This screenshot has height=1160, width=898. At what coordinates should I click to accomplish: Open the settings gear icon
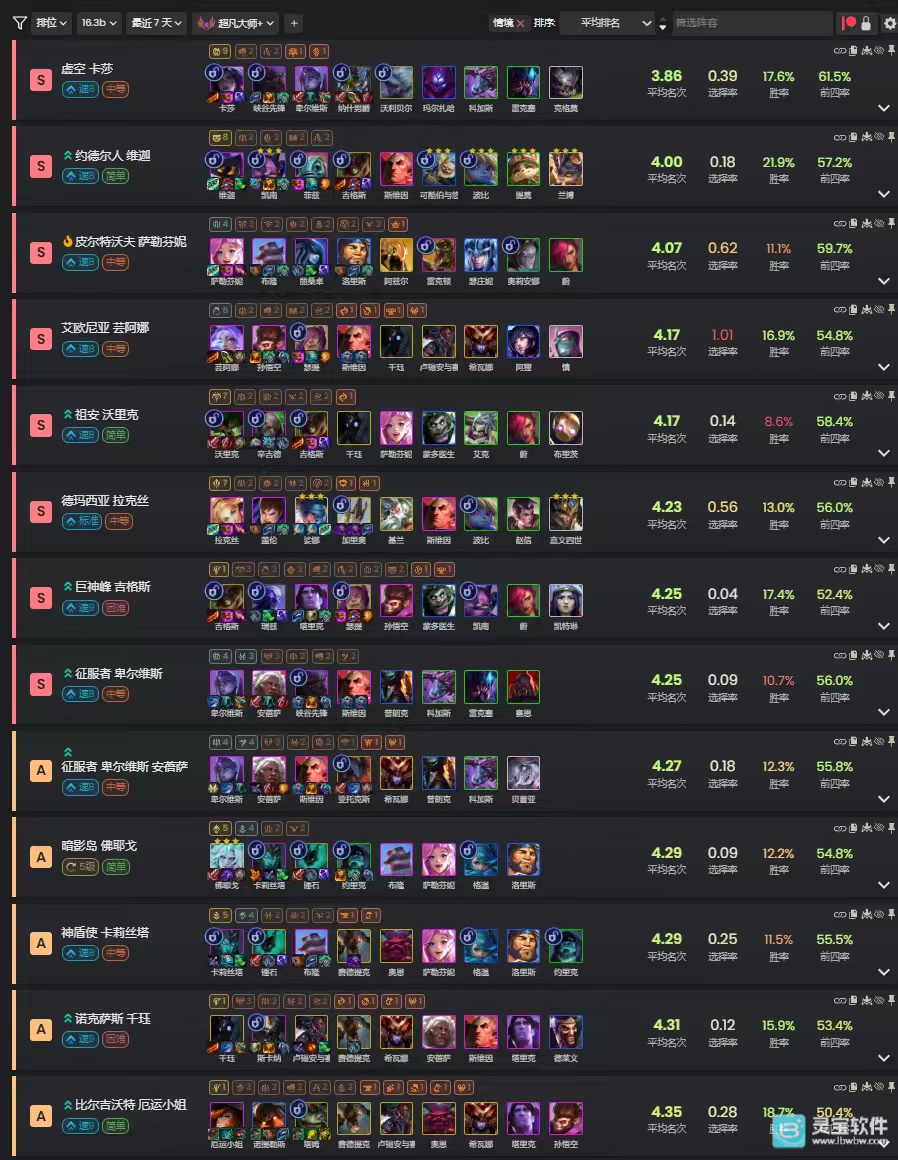(890, 24)
